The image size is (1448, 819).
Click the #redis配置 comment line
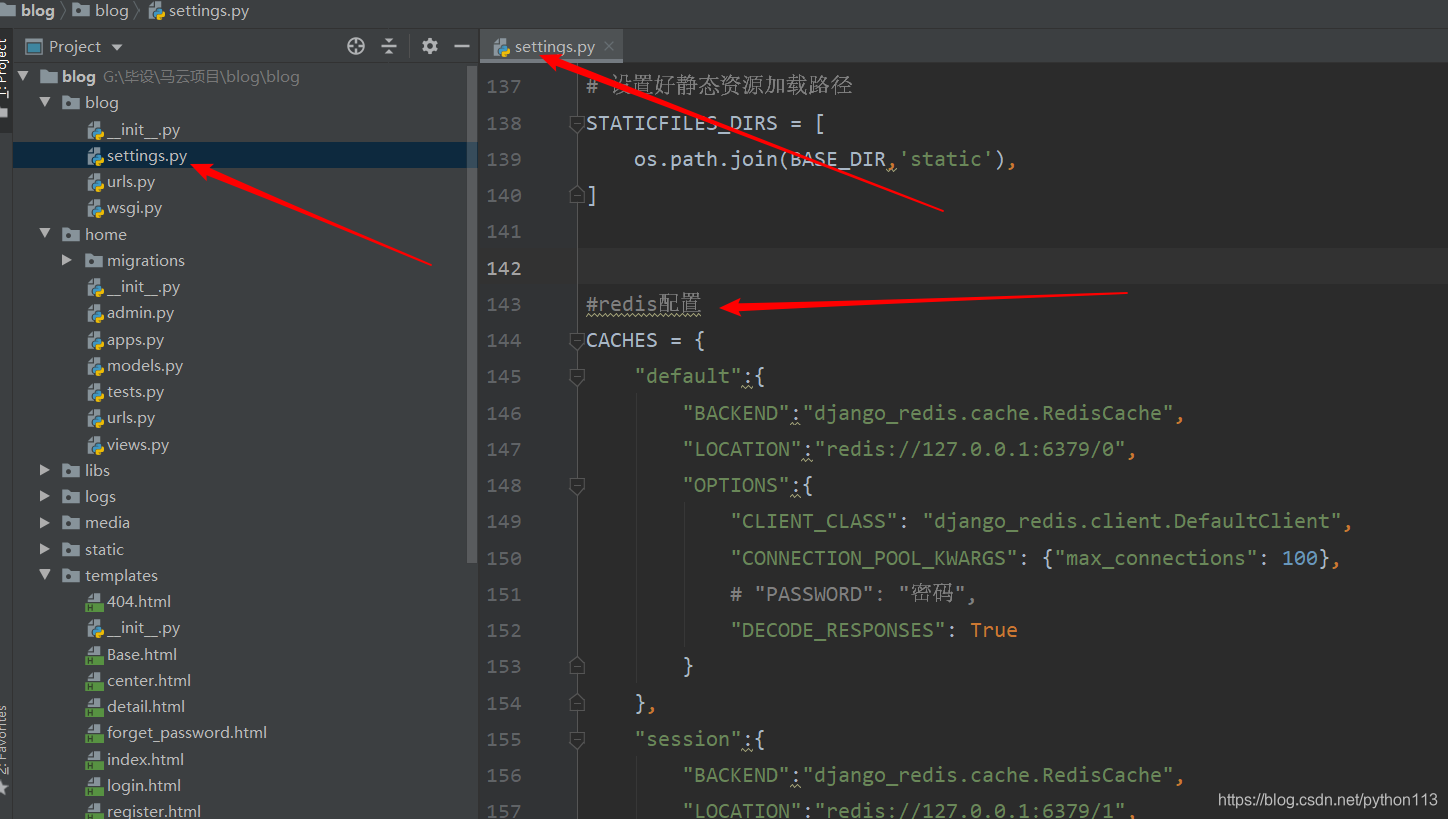[644, 304]
